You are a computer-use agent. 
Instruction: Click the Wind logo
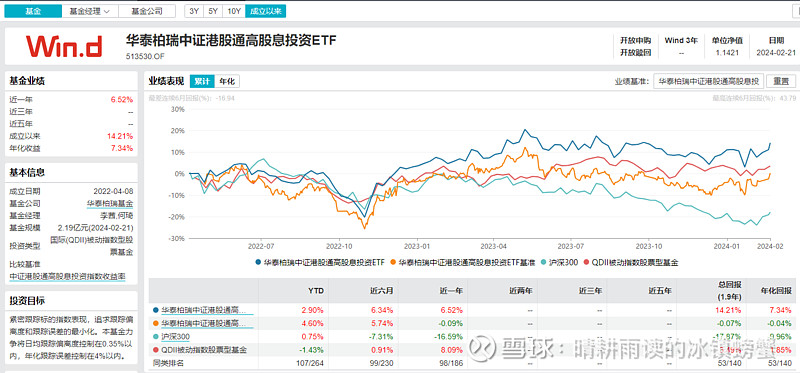[64, 46]
